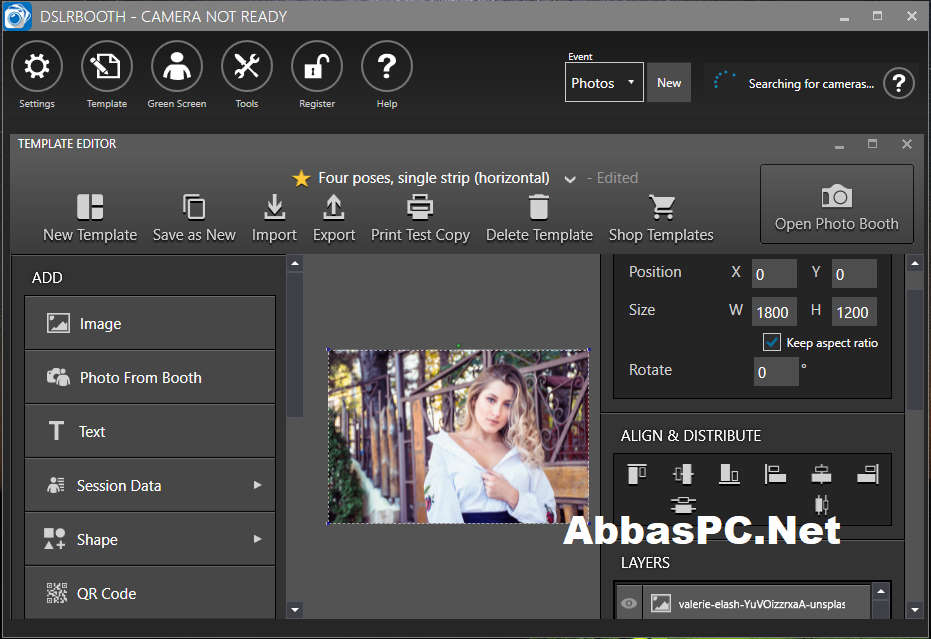Add a Text element
931x639 pixels.
(x=150, y=431)
